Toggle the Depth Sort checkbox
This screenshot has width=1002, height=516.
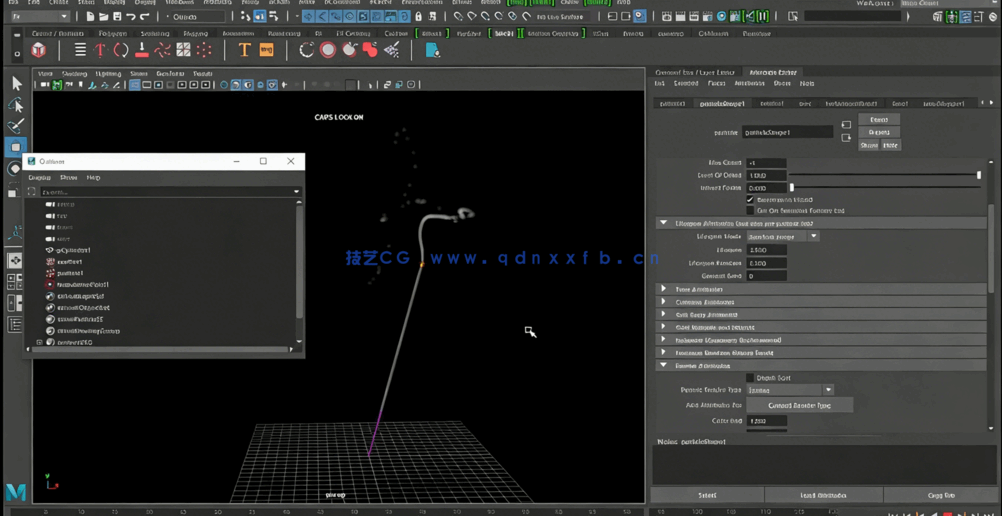[750, 378]
